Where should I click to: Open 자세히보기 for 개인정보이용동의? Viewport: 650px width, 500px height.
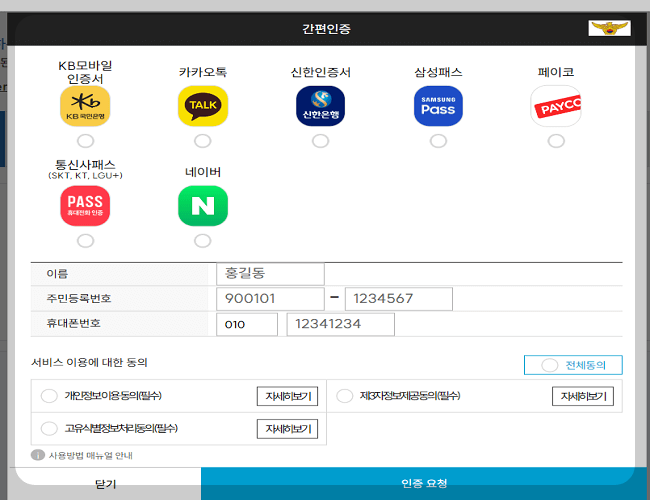click(x=288, y=396)
